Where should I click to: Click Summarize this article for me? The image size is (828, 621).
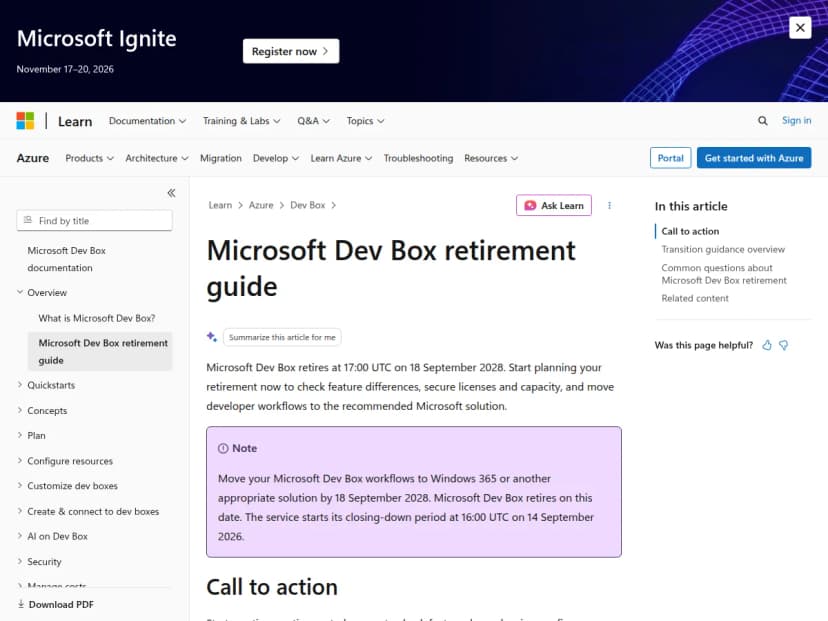tap(282, 337)
